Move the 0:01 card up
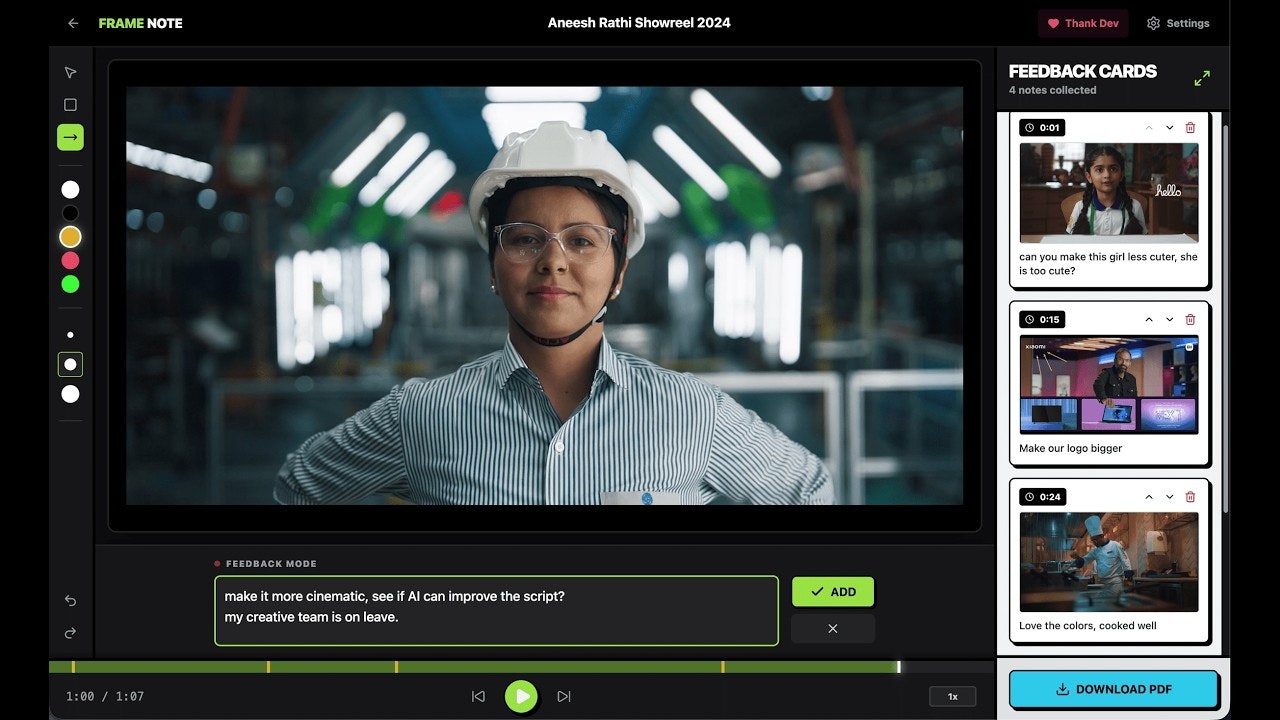The width and height of the screenshot is (1280, 720). pos(1148,127)
